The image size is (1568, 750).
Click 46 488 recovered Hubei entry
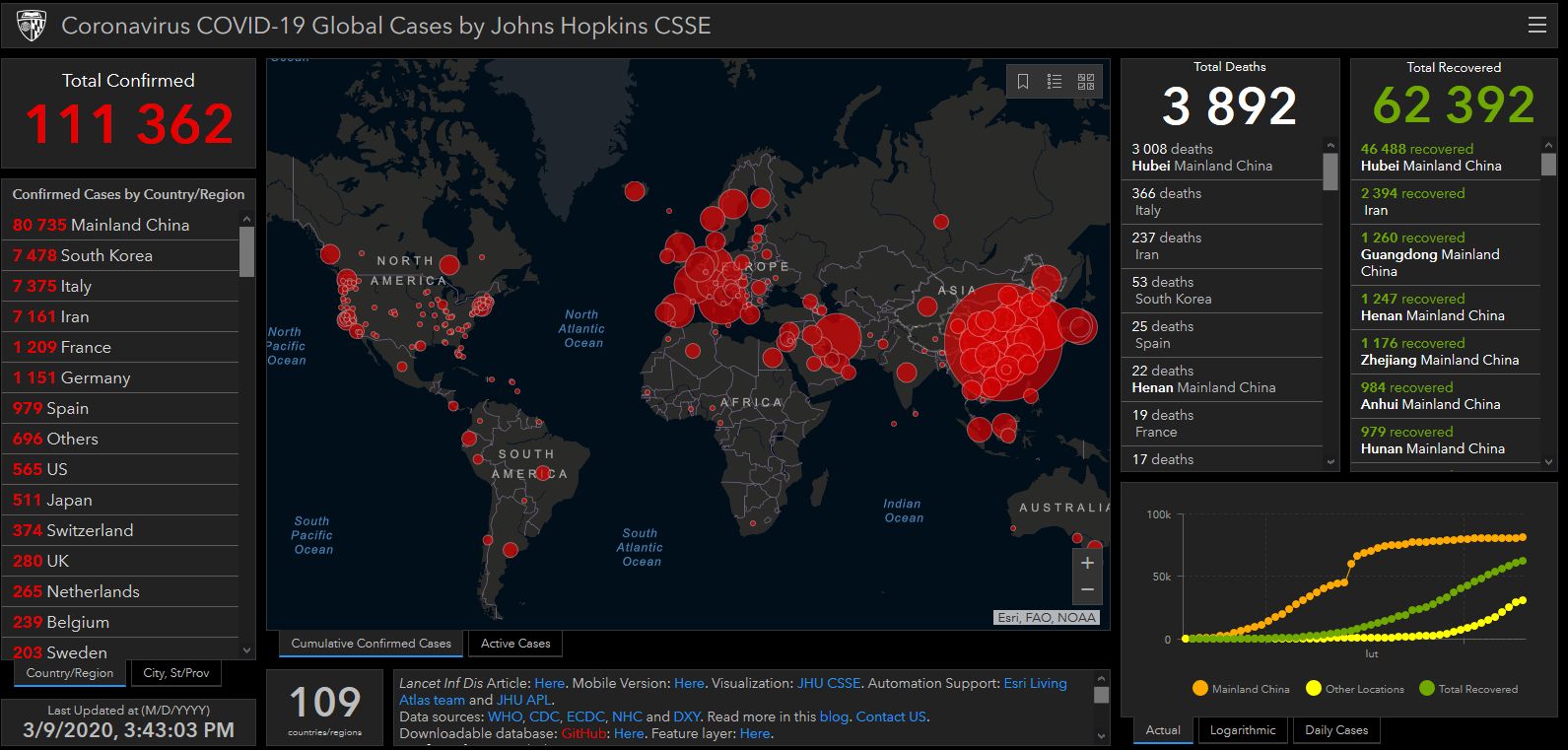click(x=1445, y=158)
